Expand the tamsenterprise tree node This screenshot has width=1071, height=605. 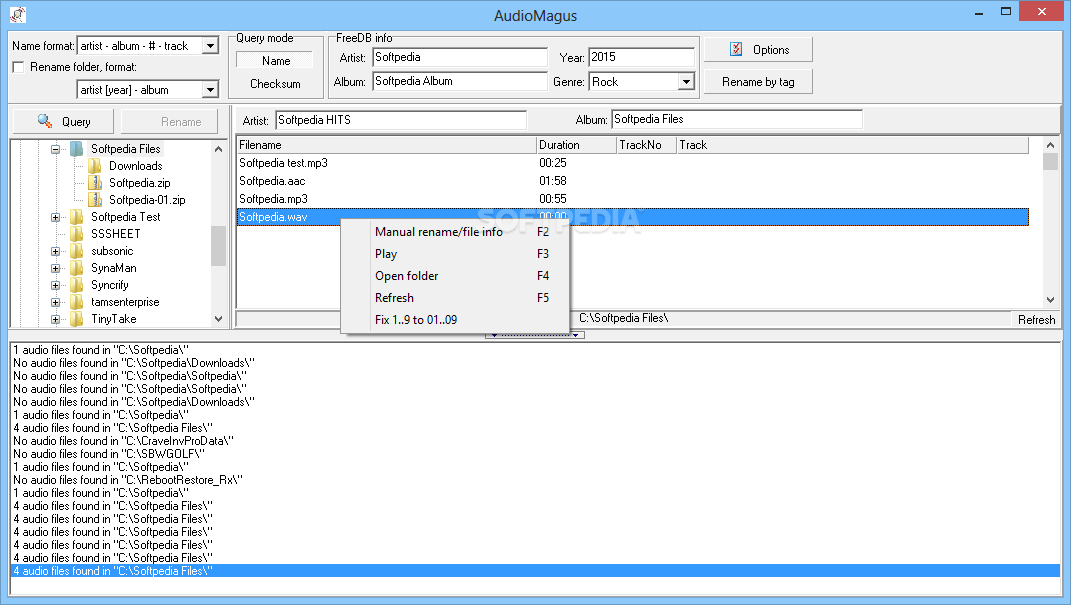(x=55, y=302)
